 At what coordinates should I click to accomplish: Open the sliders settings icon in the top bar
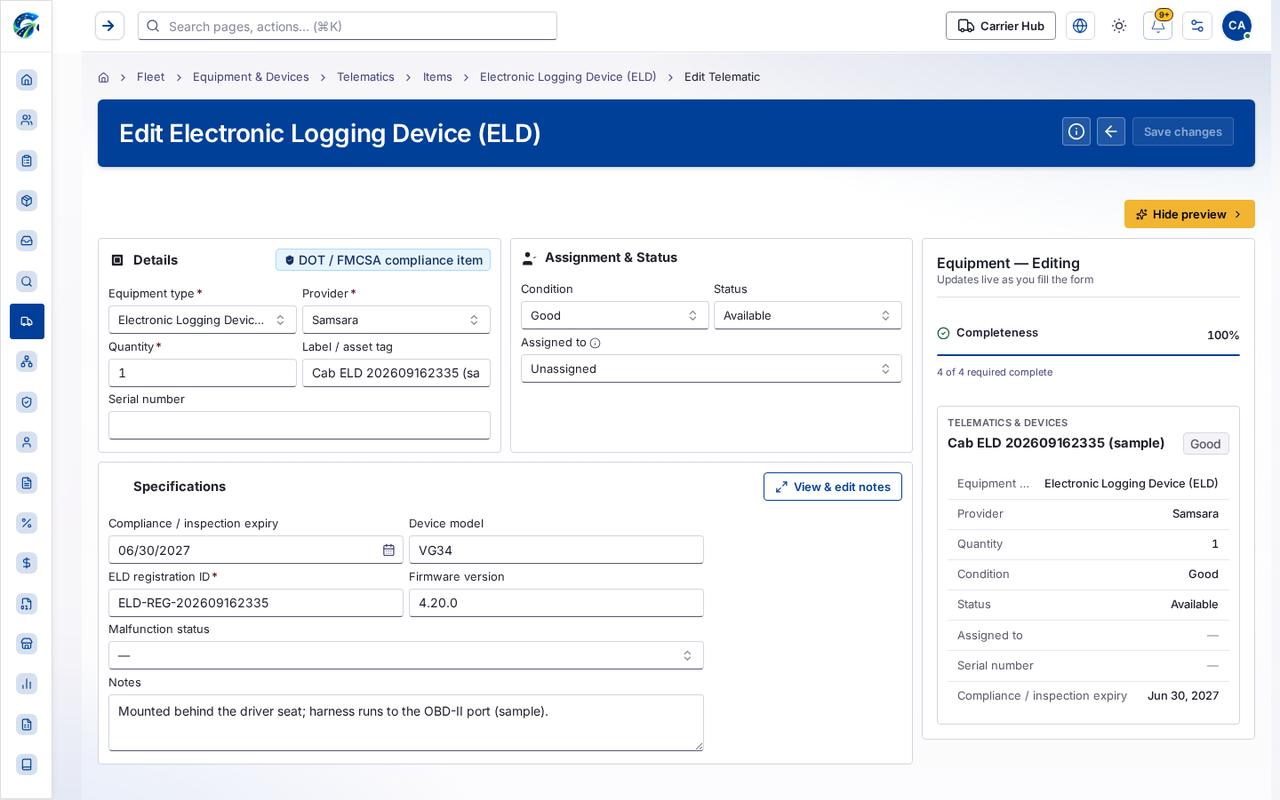pyautogui.click(x=1197, y=26)
